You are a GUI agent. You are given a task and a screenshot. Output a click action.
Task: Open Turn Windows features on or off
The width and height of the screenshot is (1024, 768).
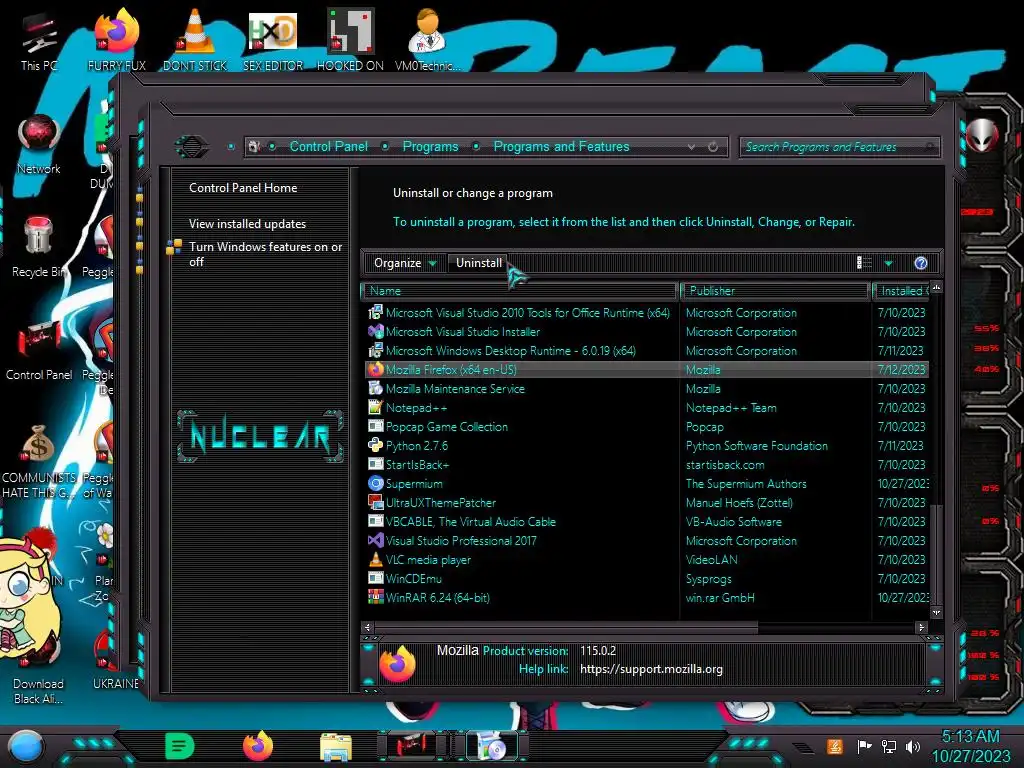click(265, 254)
